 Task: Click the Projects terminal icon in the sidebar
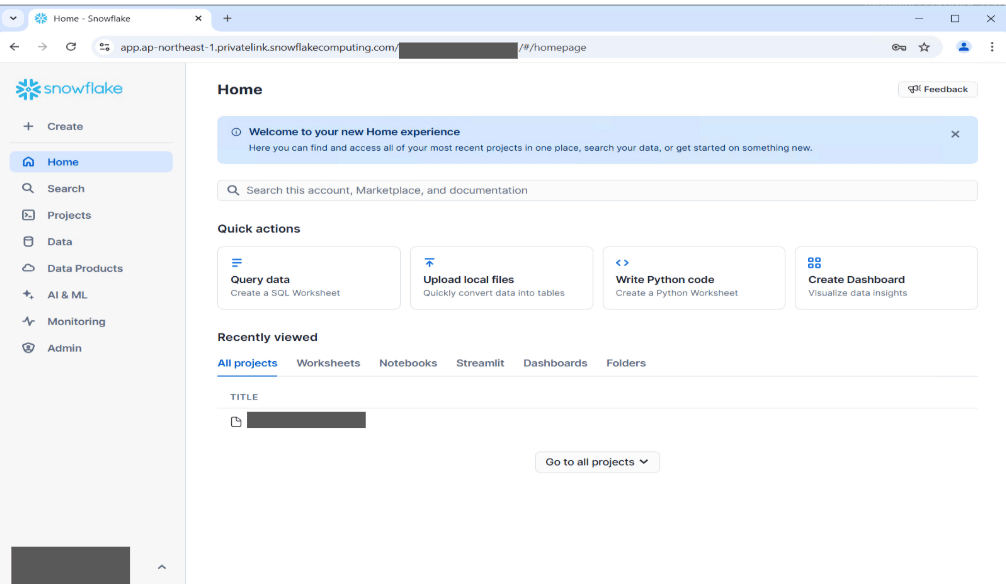click(x=28, y=215)
